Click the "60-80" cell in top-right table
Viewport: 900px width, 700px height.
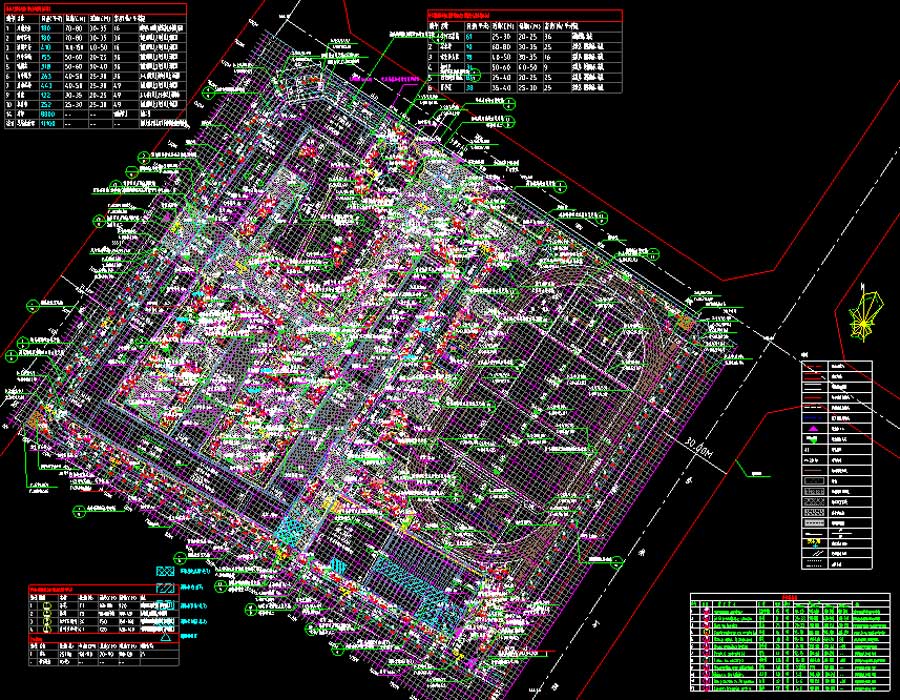[501, 47]
